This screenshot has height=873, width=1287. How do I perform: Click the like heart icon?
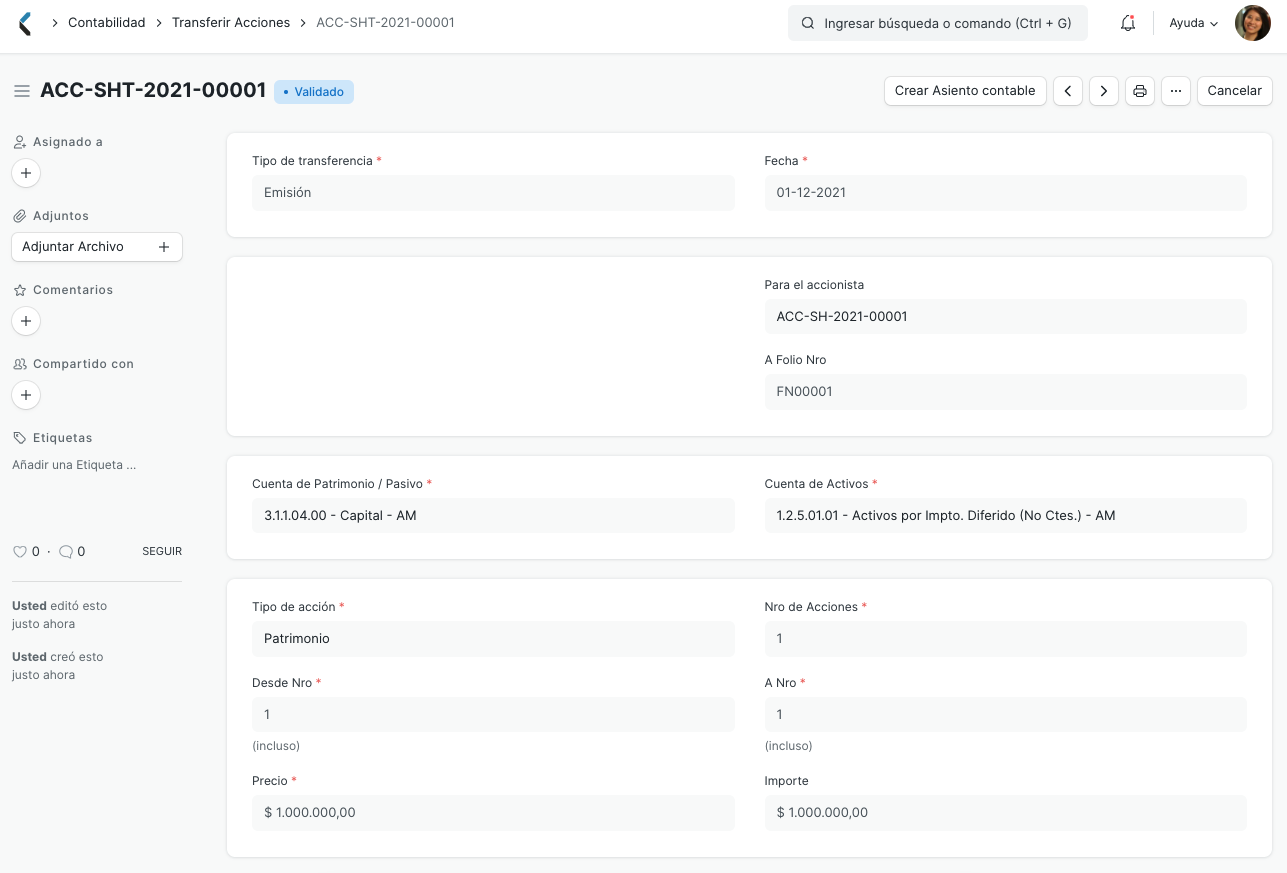click(x=19, y=552)
